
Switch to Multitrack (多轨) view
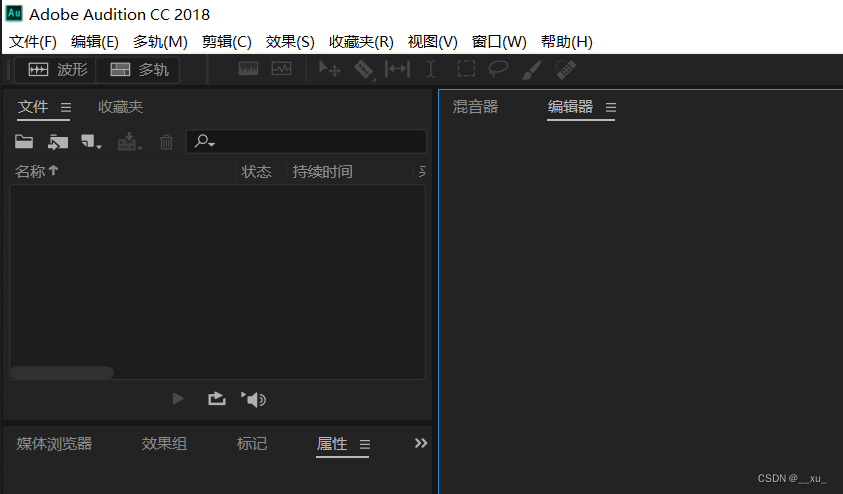coord(138,70)
